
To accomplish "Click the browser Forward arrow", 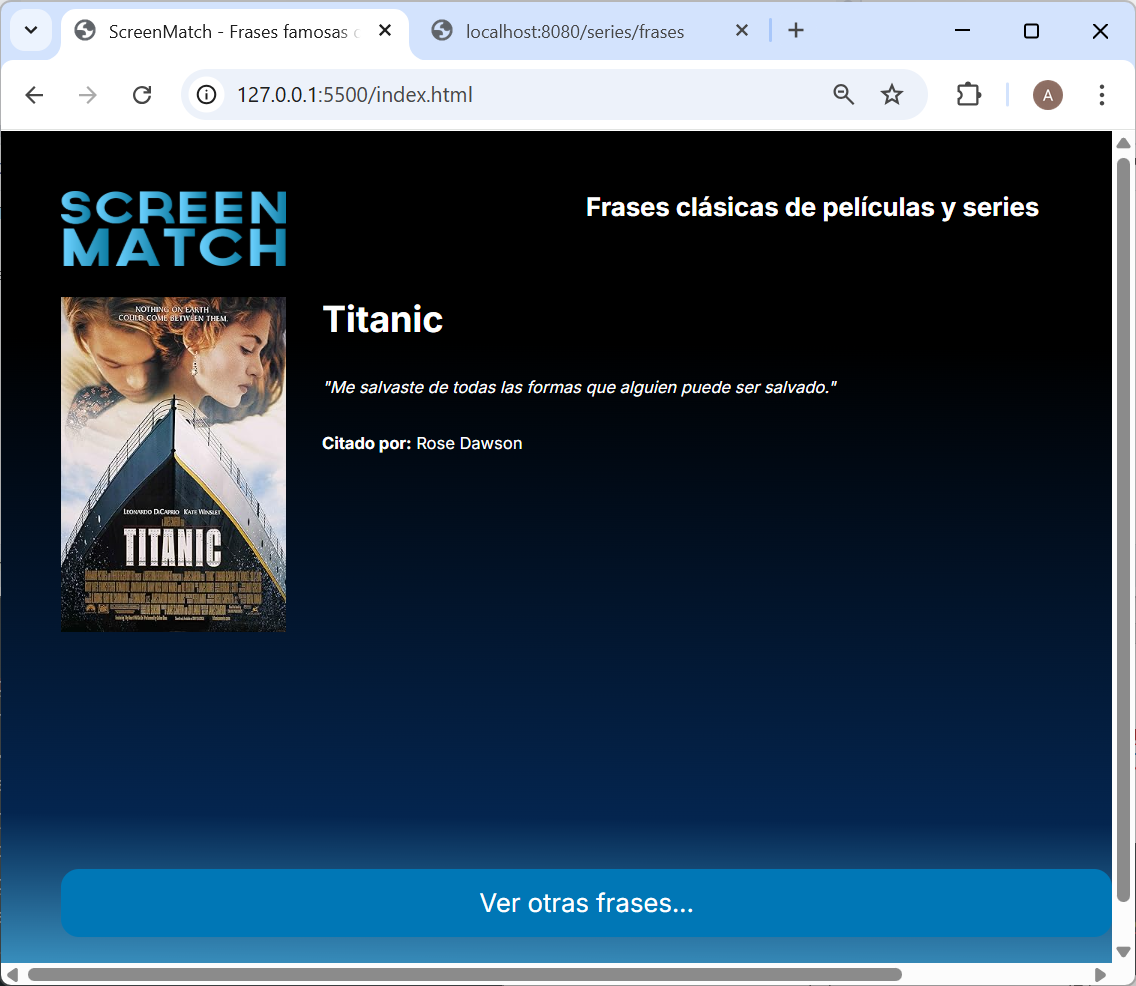I will [88, 95].
